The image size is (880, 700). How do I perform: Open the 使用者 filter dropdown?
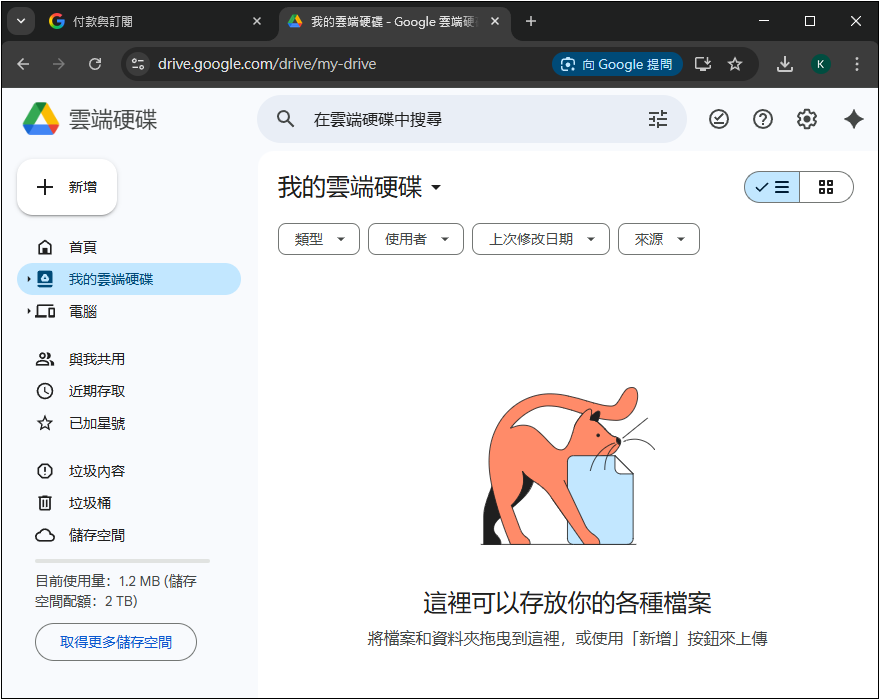point(415,239)
